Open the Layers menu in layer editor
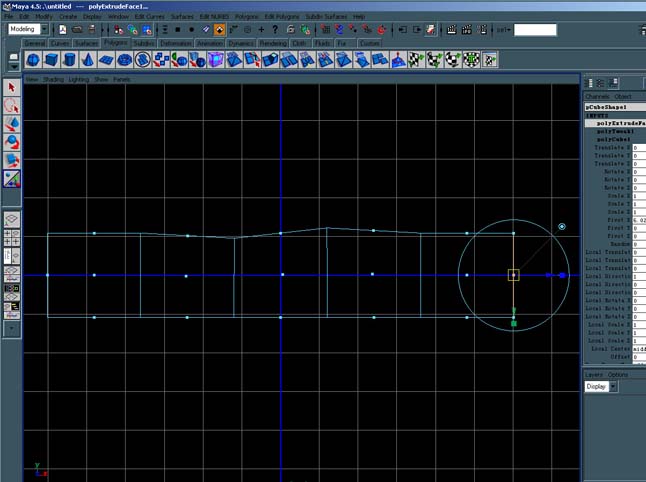 (594, 374)
